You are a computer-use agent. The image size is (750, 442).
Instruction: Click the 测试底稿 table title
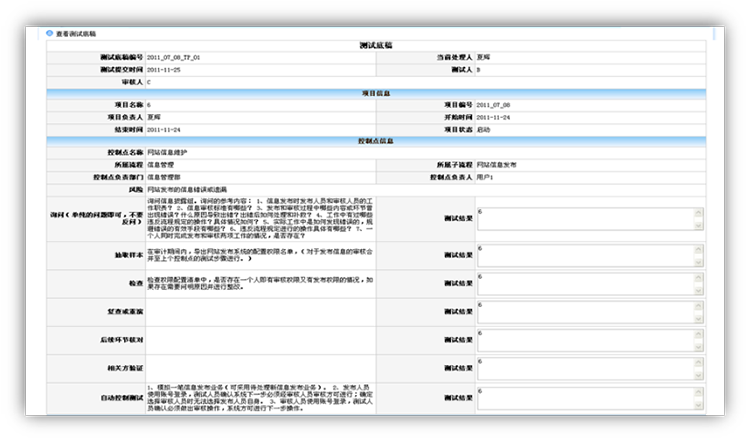pyautogui.click(x=376, y=45)
